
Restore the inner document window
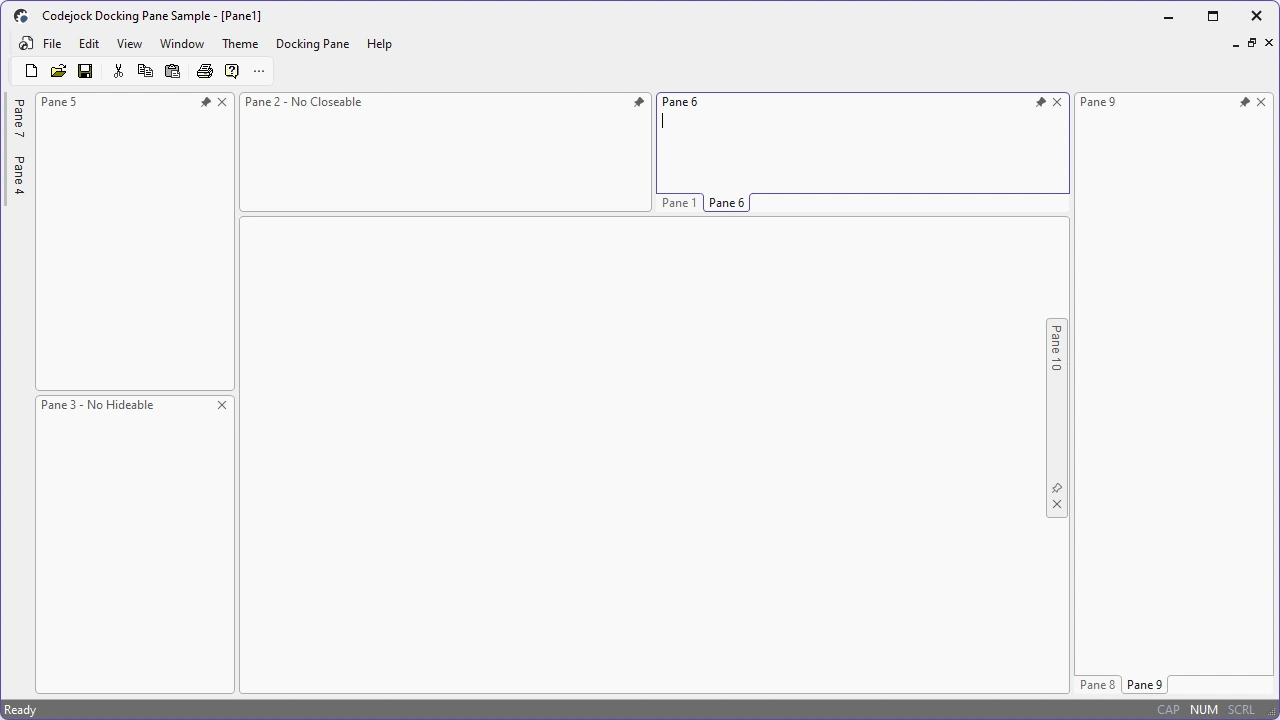coord(1252,43)
